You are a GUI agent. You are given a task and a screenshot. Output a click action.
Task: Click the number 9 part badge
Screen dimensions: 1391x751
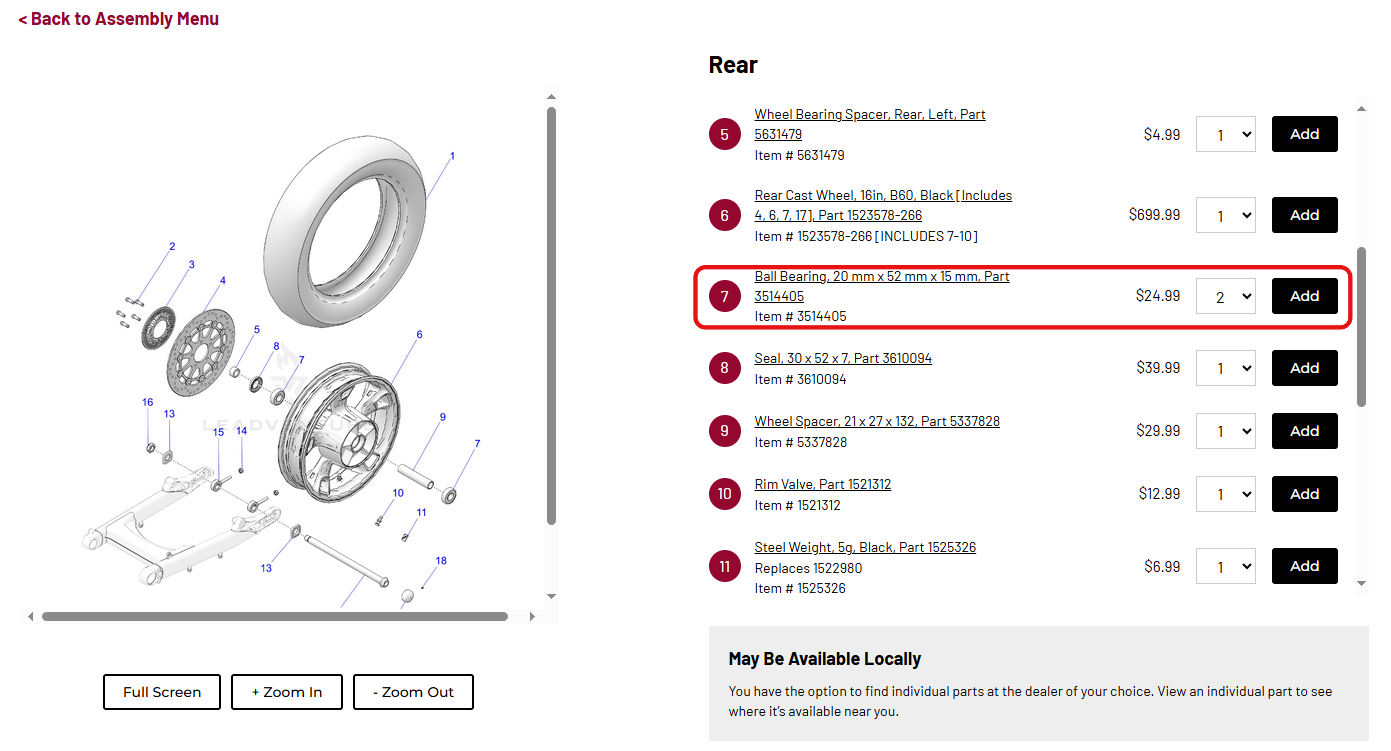point(725,431)
